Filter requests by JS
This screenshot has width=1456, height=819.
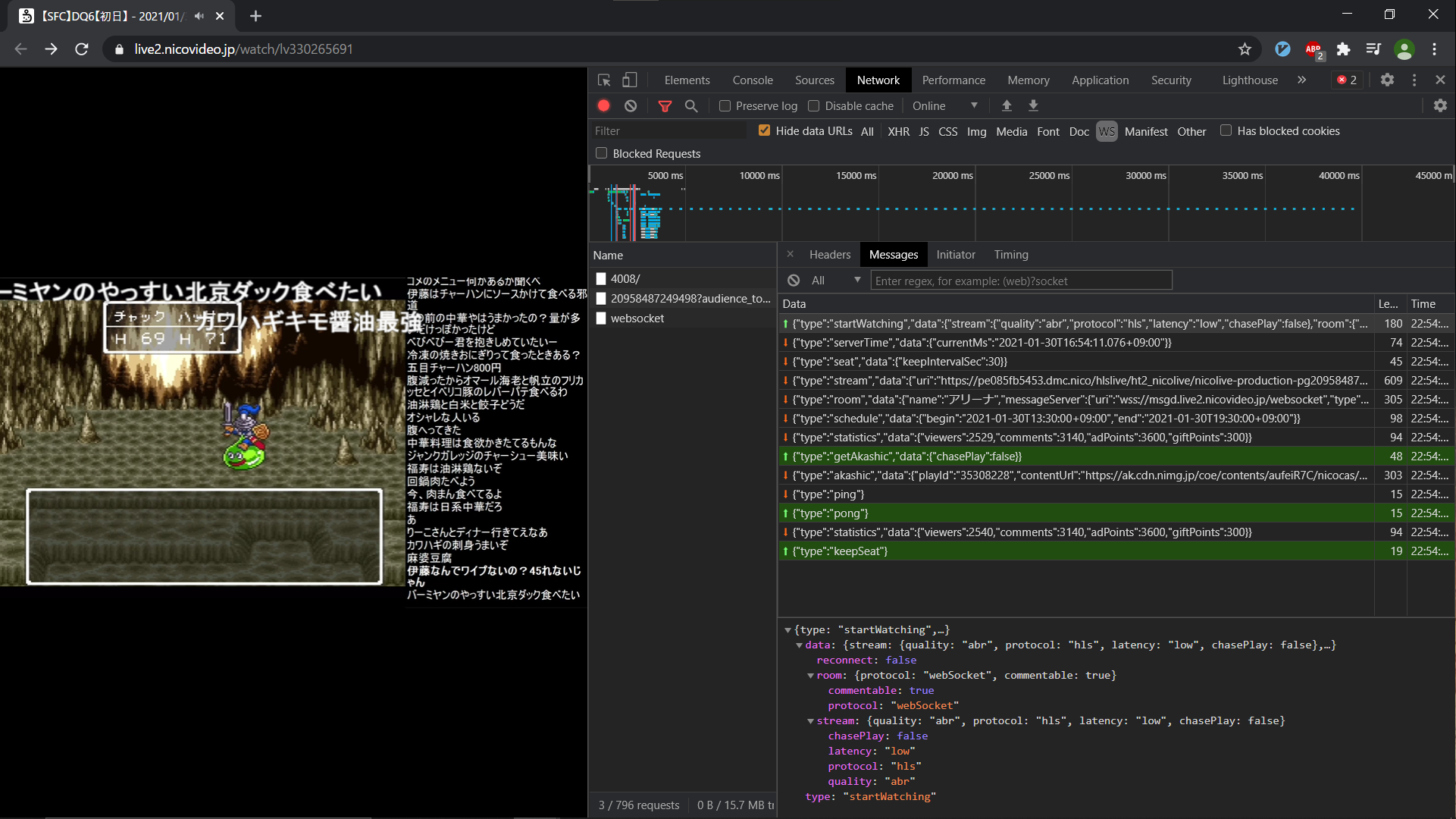(x=924, y=131)
